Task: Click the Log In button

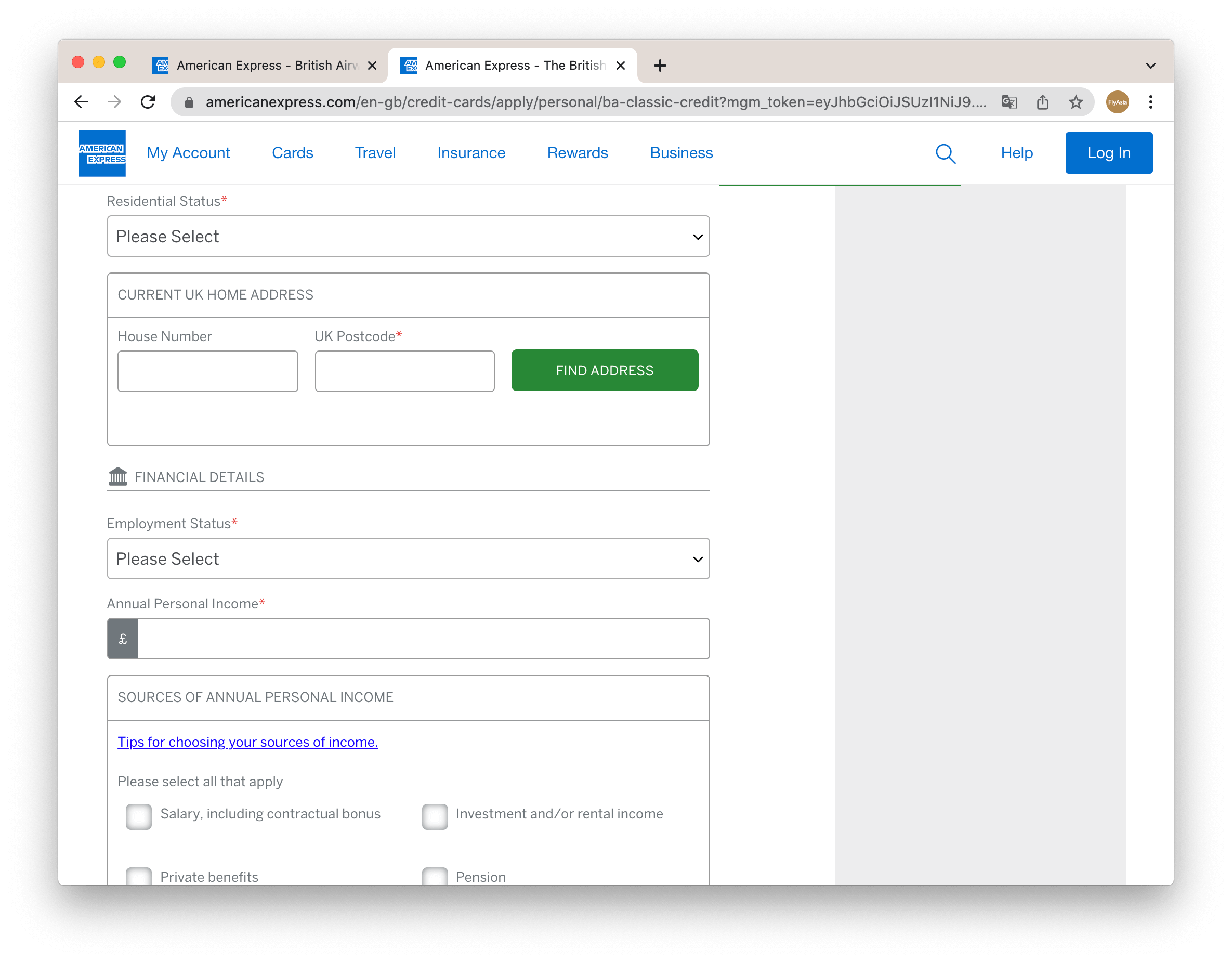Action: tap(1109, 153)
